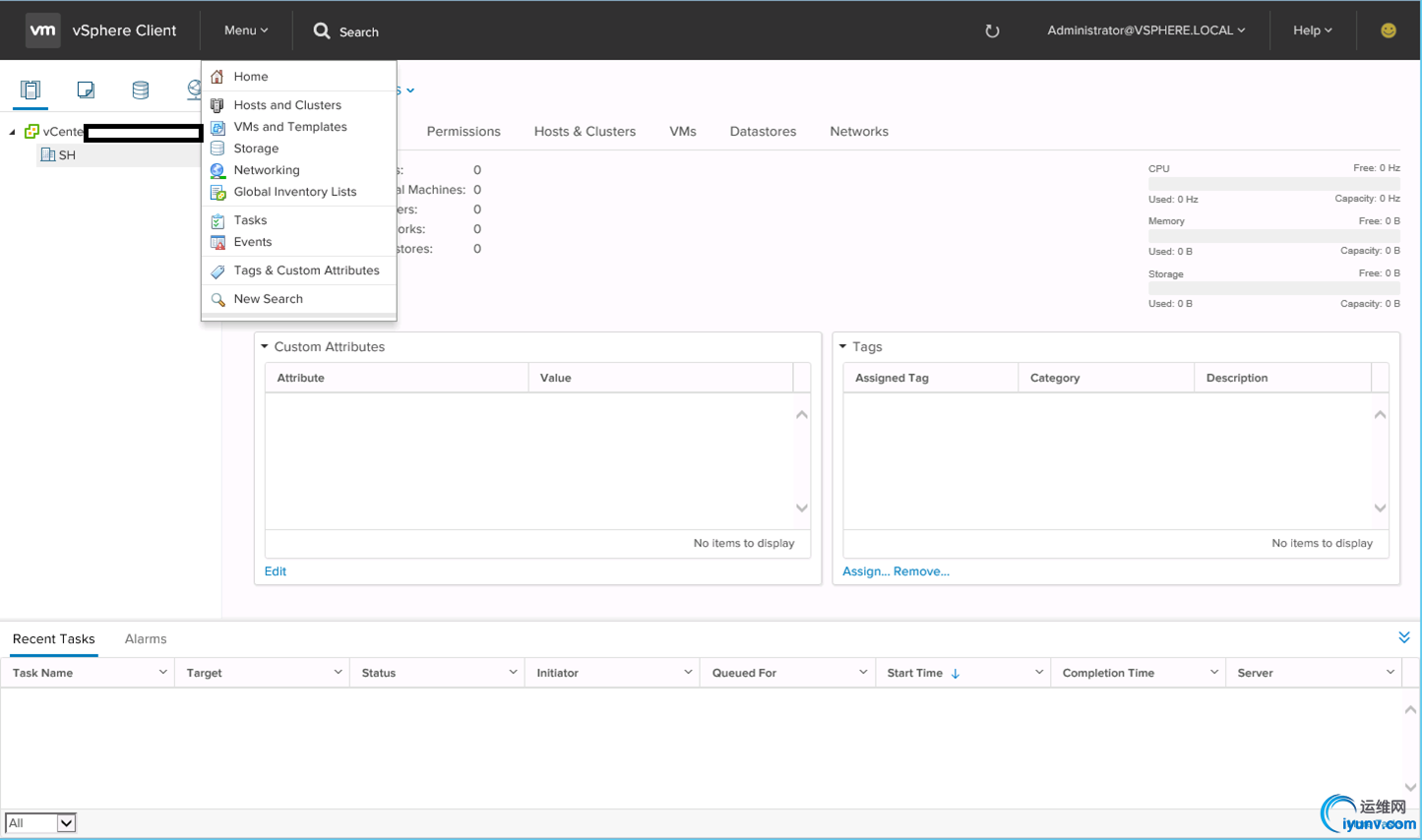Open the VMs and Templates inventory icon
The image size is (1422, 840).
click(86, 90)
